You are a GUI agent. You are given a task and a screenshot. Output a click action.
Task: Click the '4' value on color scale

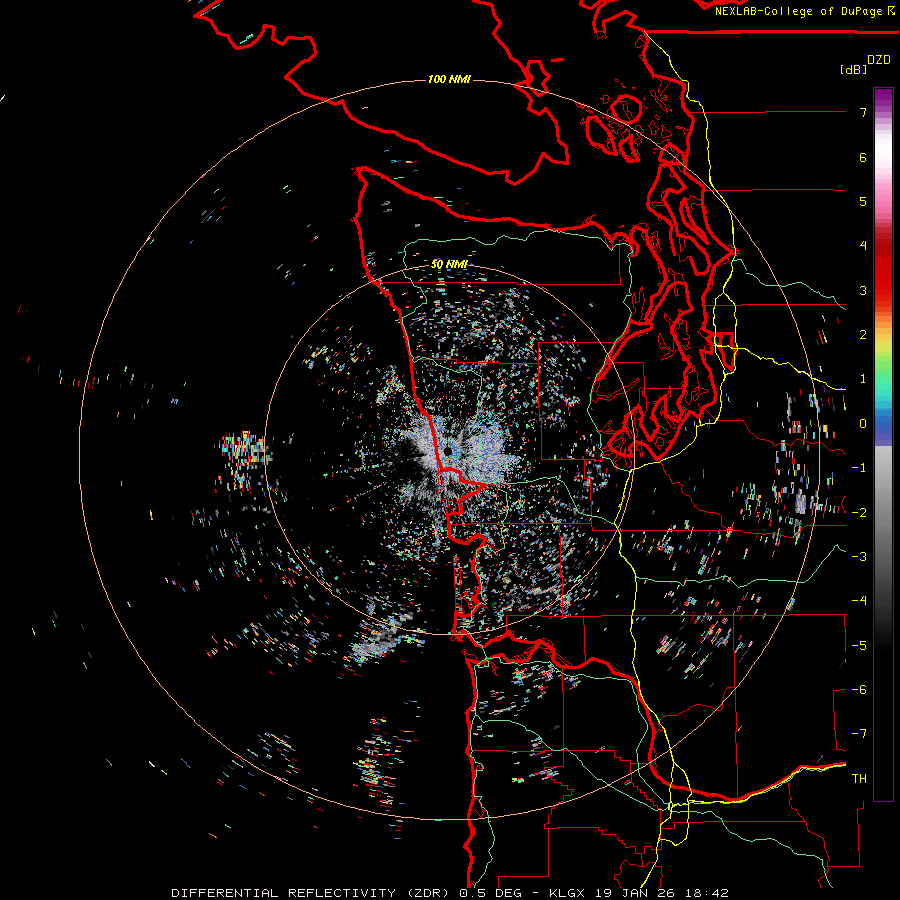[x=863, y=246]
